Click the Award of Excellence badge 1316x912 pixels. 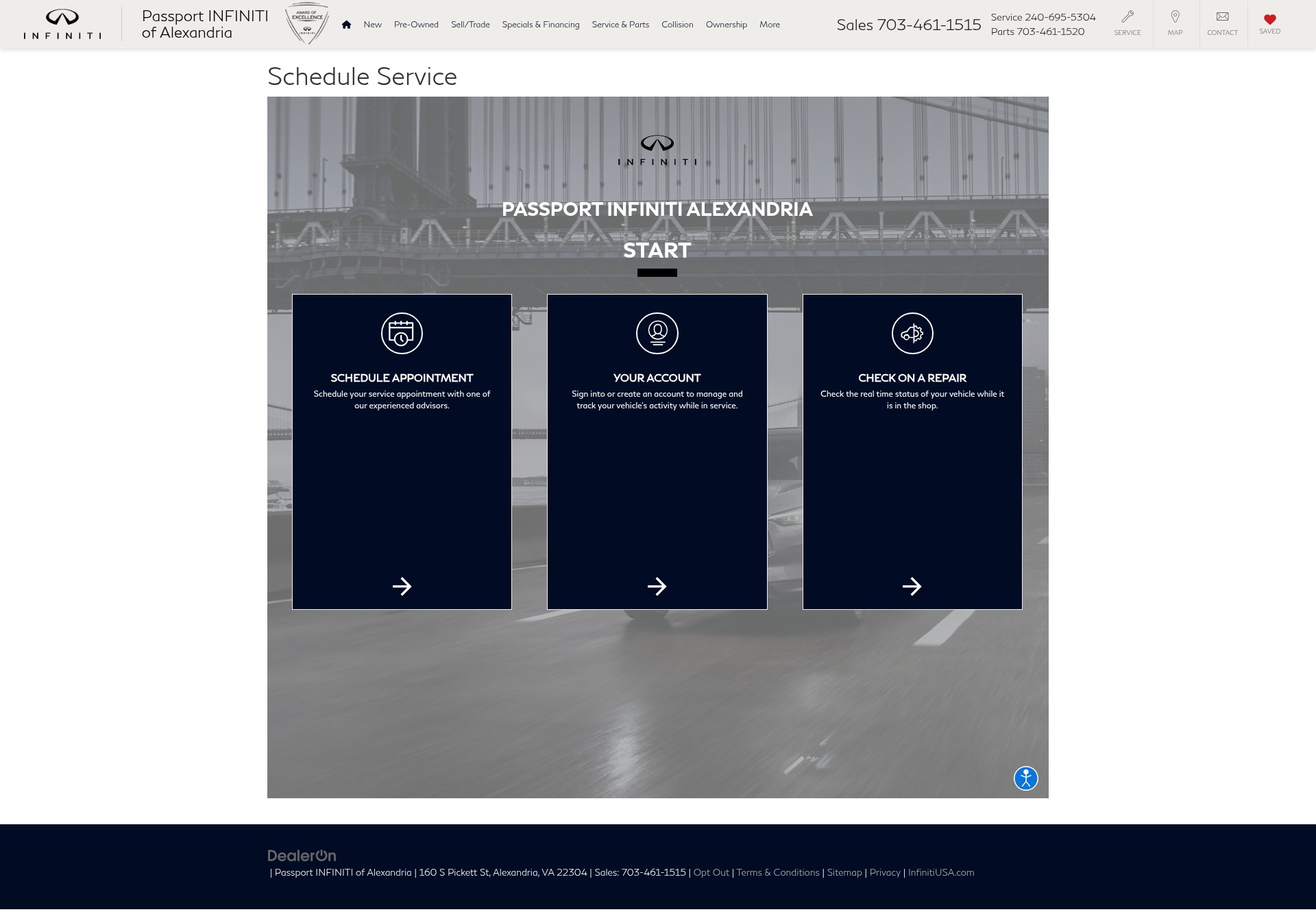[x=306, y=24]
